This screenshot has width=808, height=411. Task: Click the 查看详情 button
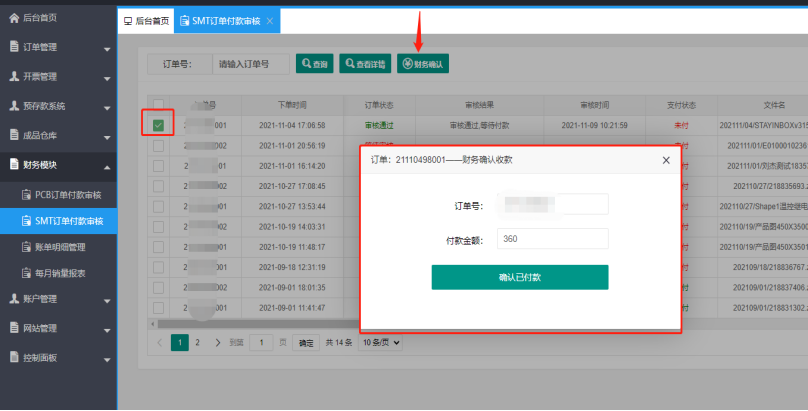(x=364, y=64)
